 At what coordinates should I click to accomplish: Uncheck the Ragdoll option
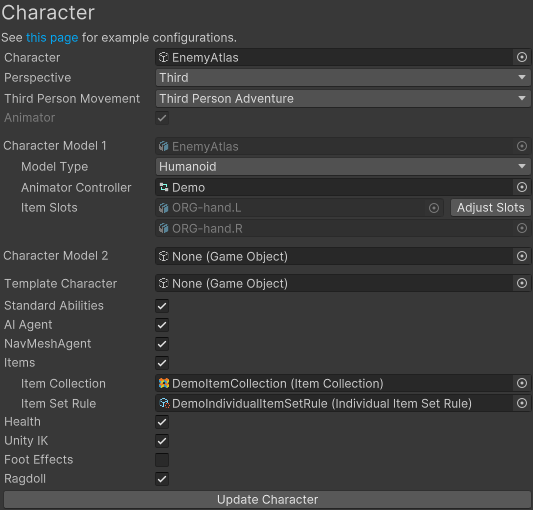click(x=162, y=479)
